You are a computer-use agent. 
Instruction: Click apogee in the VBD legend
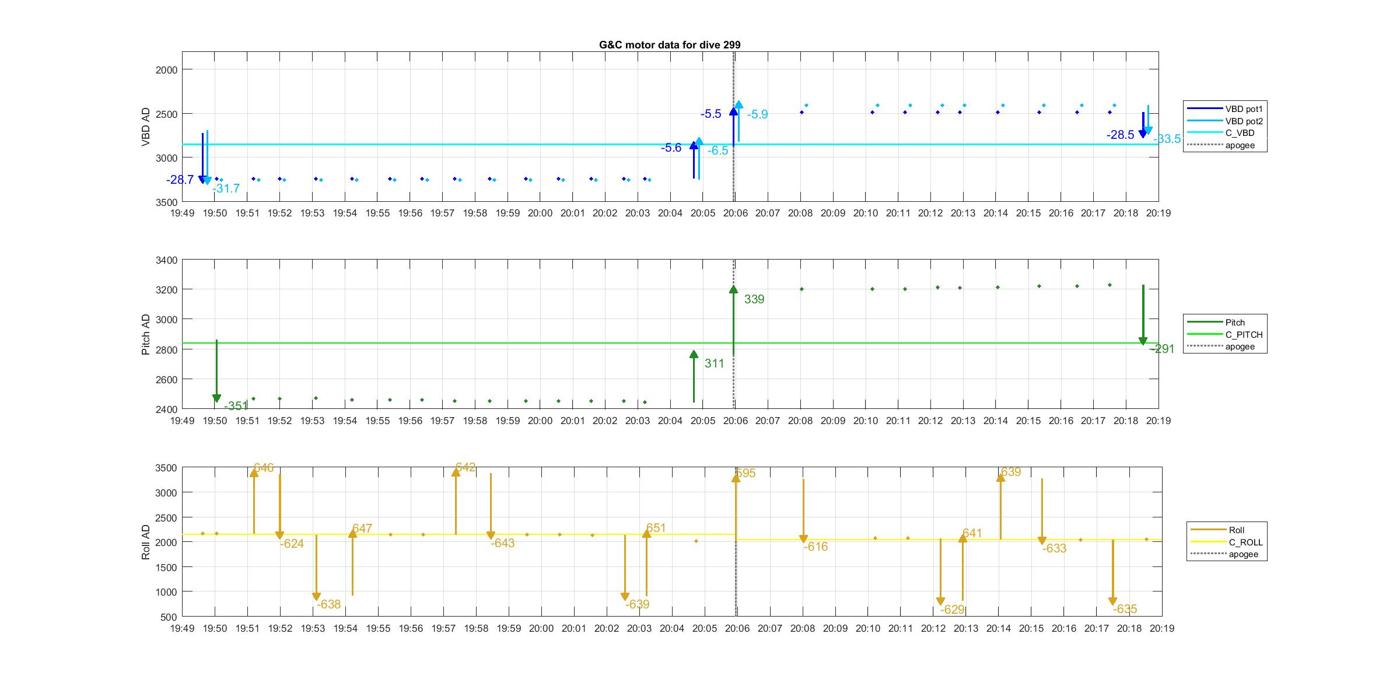[1239, 145]
